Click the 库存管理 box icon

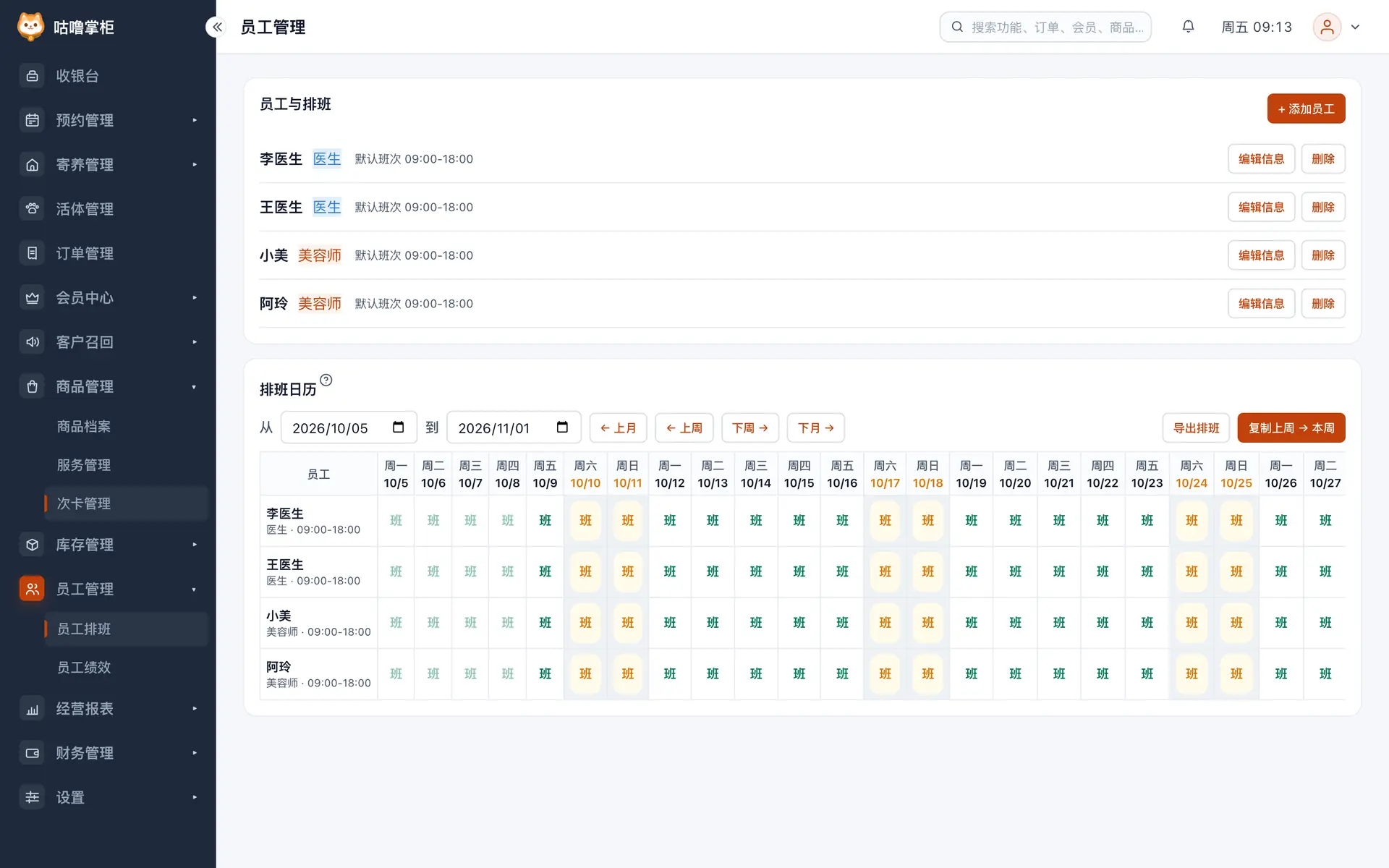point(32,545)
